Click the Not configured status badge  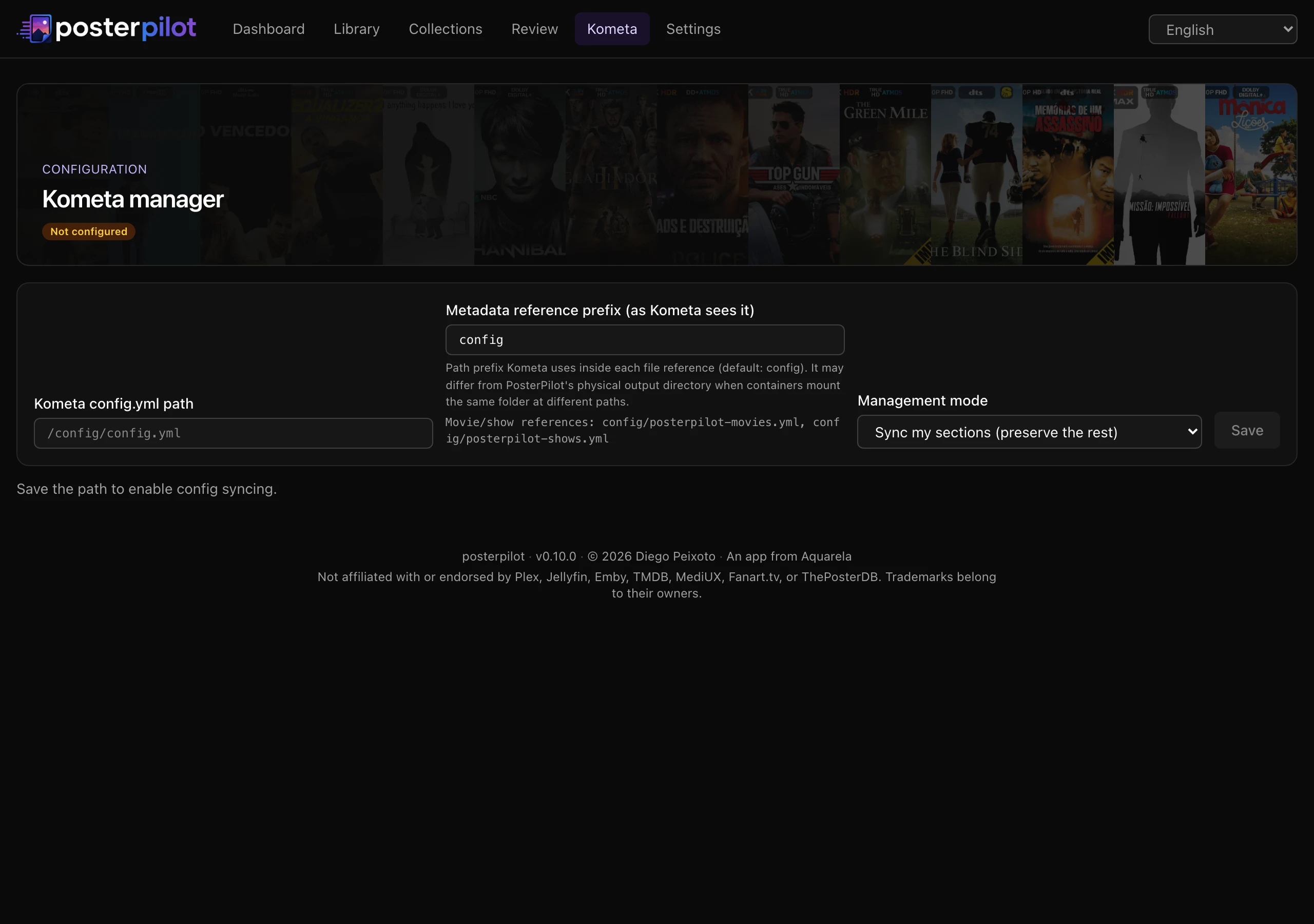(x=89, y=232)
